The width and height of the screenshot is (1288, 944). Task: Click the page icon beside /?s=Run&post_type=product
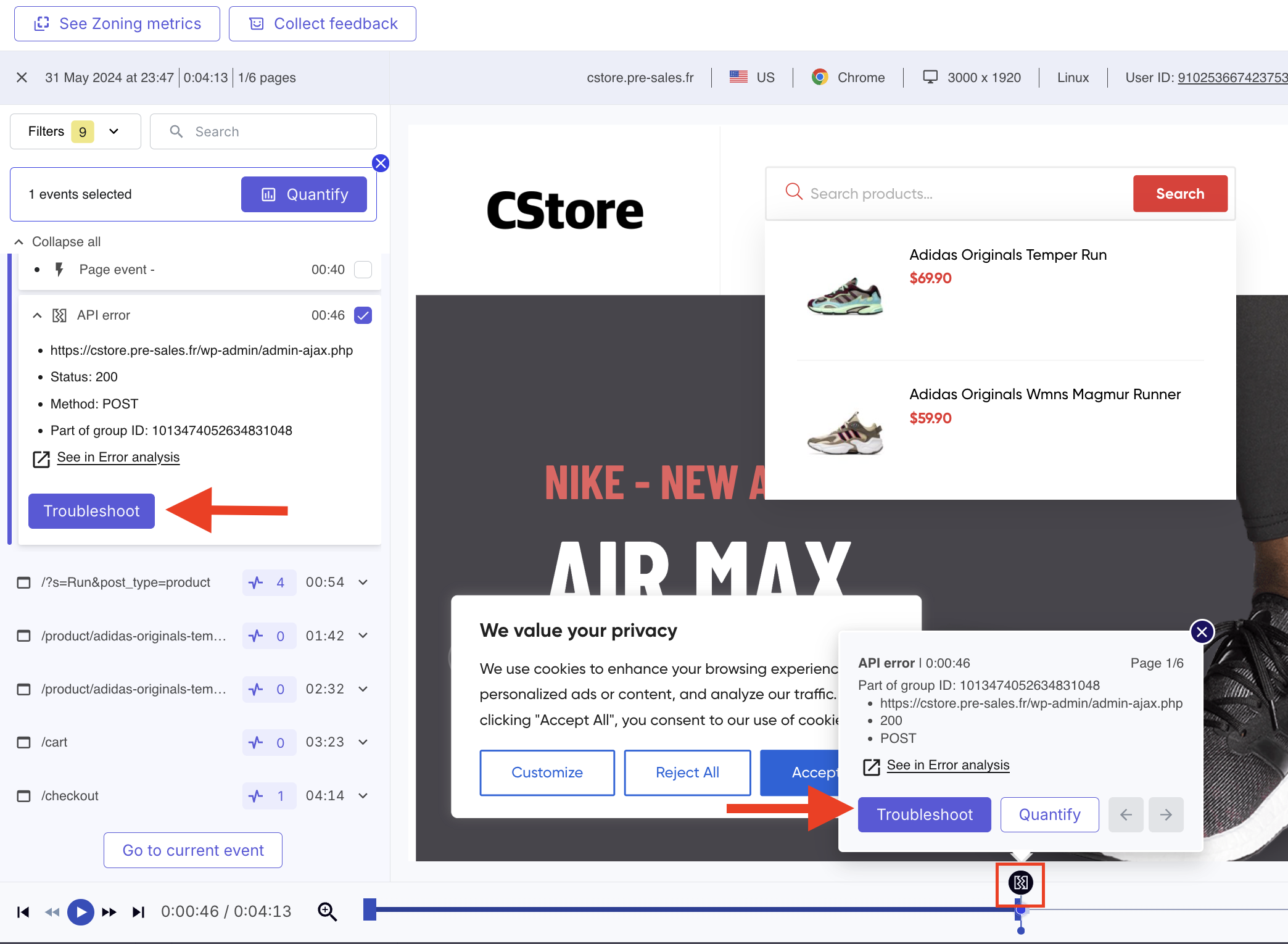[x=23, y=582]
